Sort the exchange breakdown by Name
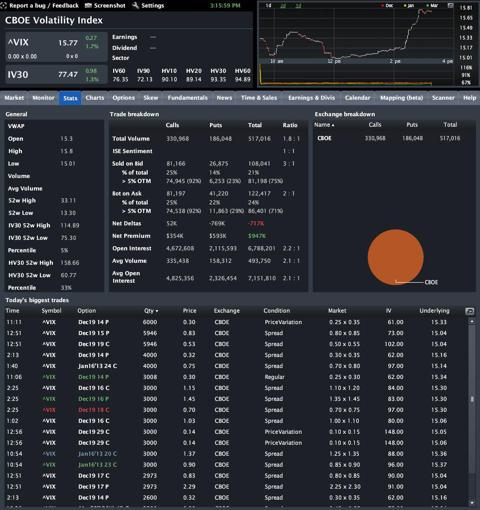This screenshot has height=510, width=480. 324,125
